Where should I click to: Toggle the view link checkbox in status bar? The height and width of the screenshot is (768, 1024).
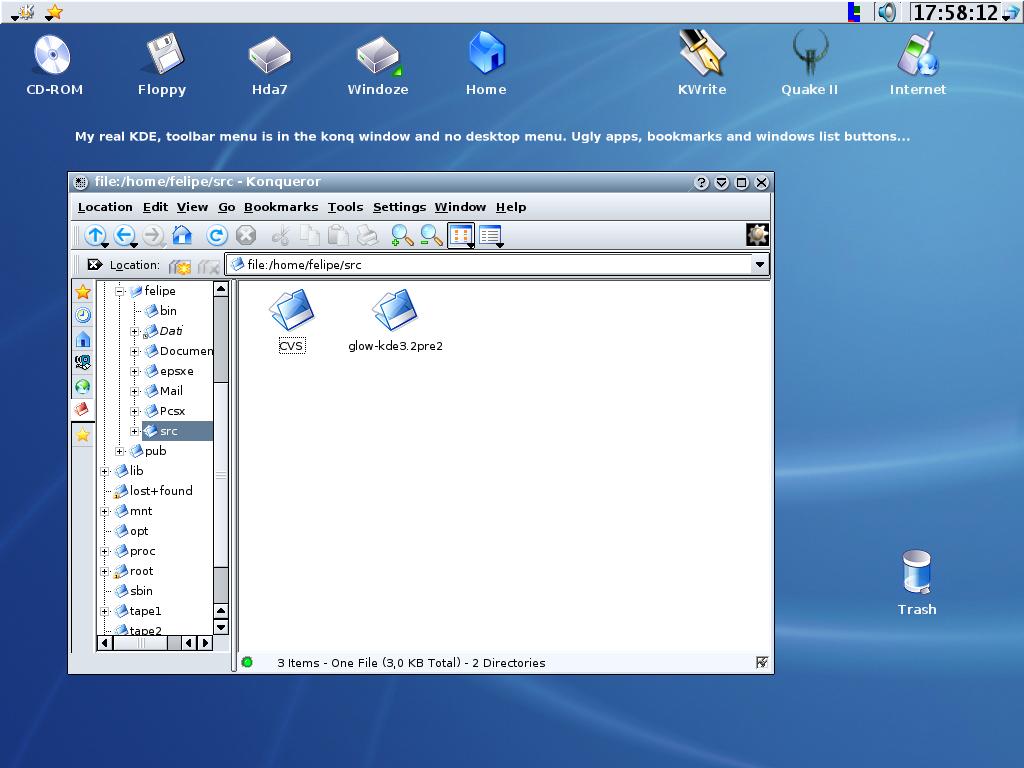(761, 663)
